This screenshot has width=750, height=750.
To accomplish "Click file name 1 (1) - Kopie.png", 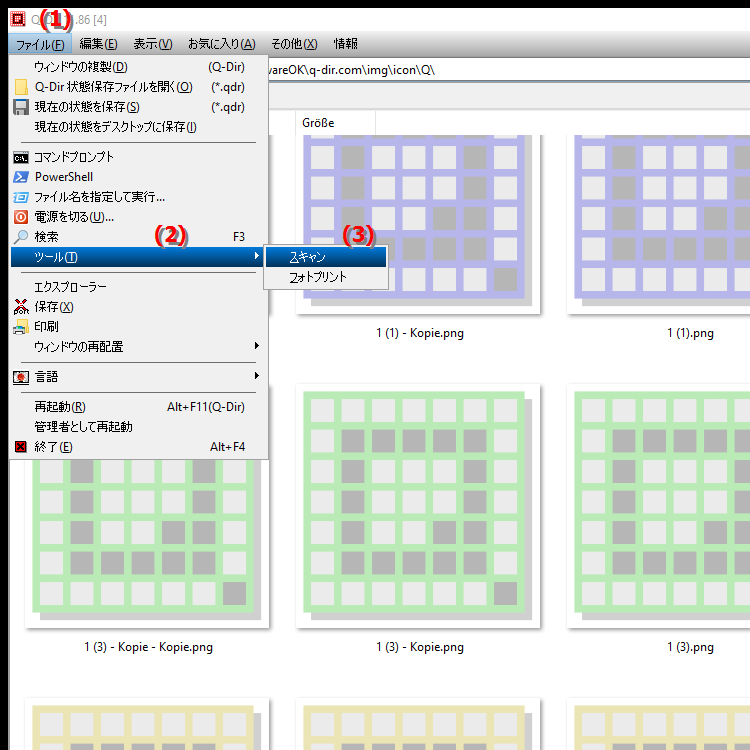I will pyautogui.click(x=420, y=333).
